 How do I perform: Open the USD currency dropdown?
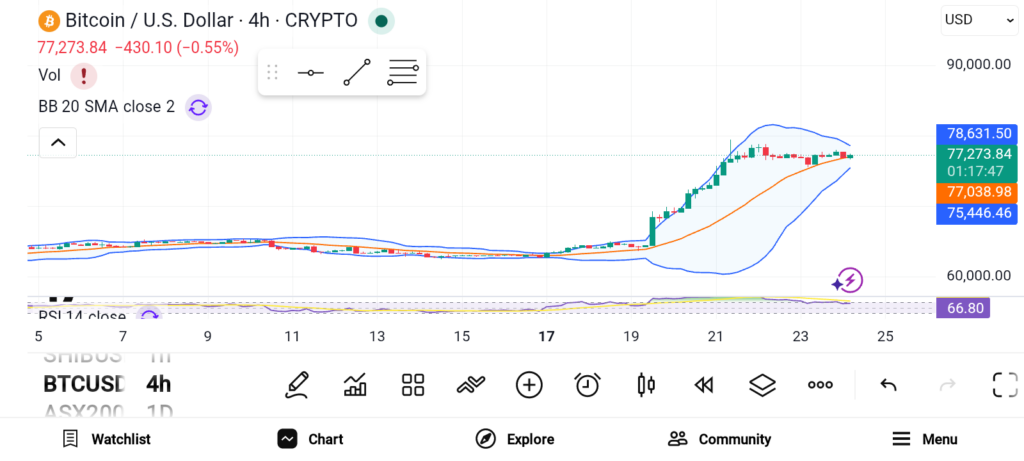point(979,20)
